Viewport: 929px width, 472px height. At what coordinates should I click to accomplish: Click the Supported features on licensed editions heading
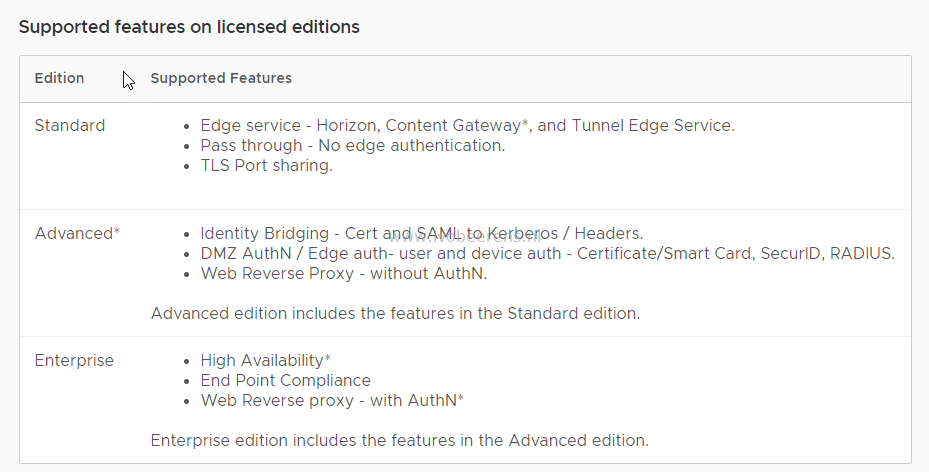click(x=189, y=27)
